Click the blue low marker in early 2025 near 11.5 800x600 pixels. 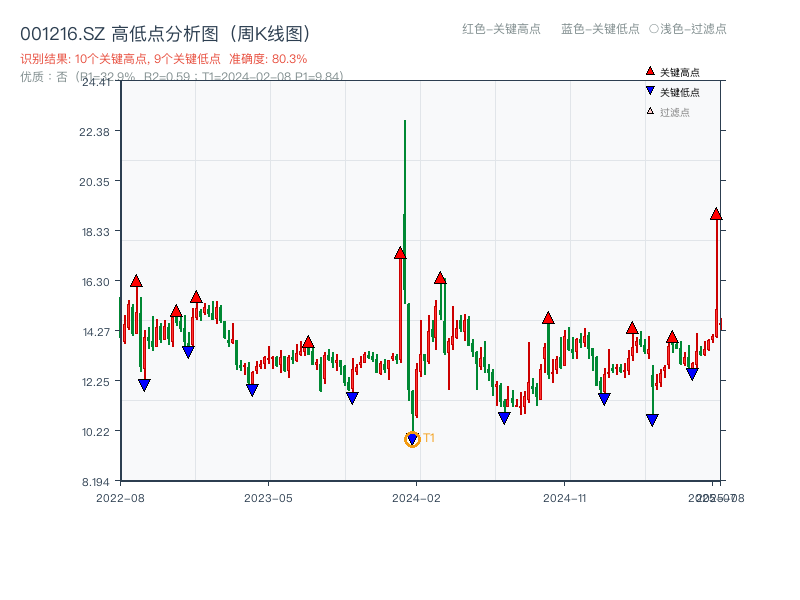pyautogui.click(x=604, y=399)
